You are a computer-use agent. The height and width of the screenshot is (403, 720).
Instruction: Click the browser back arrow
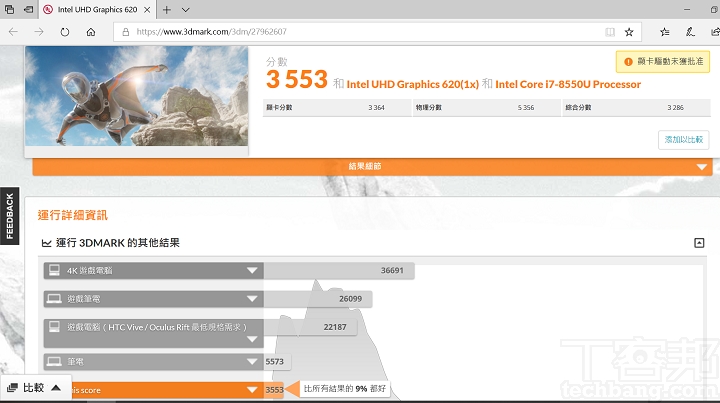point(13,32)
